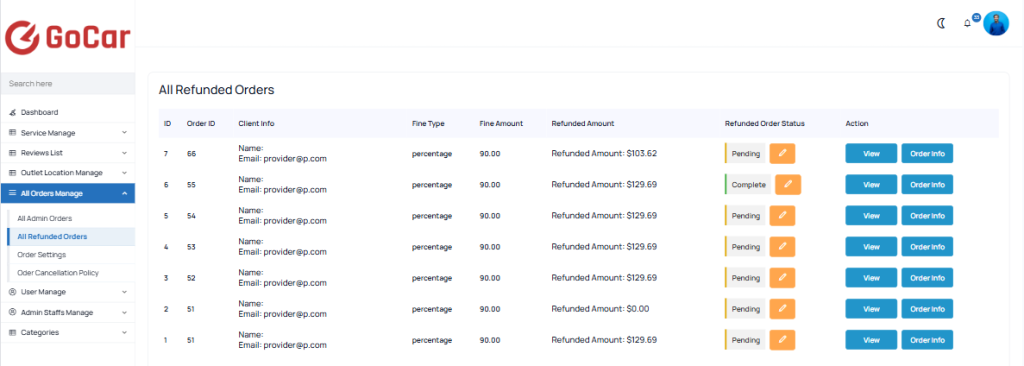Expand Outlet Location Manage chevron
The width and height of the screenshot is (1024, 366).
pyautogui.click(x=124, y=173)
